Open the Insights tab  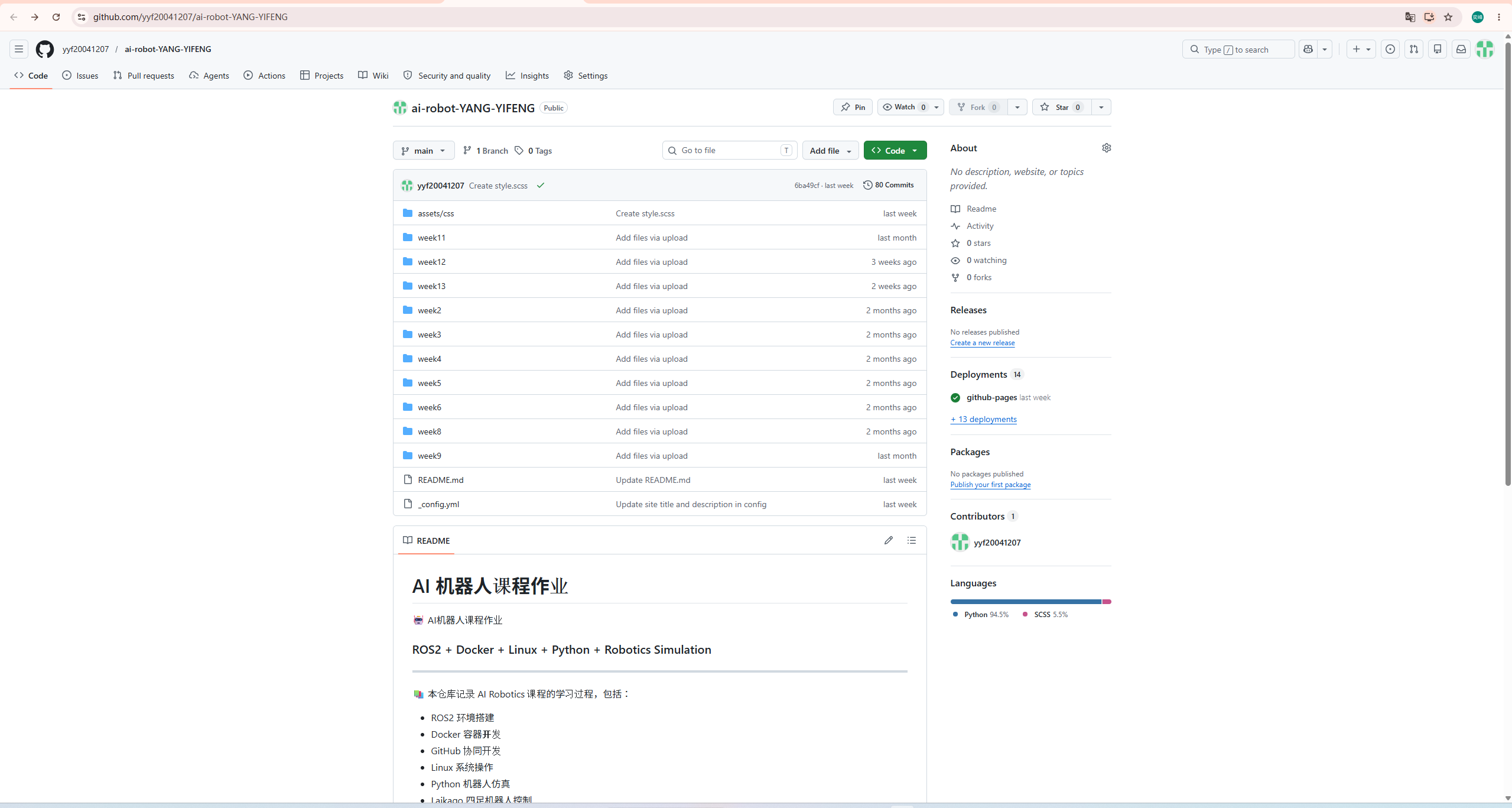click(x=528, y=76)
